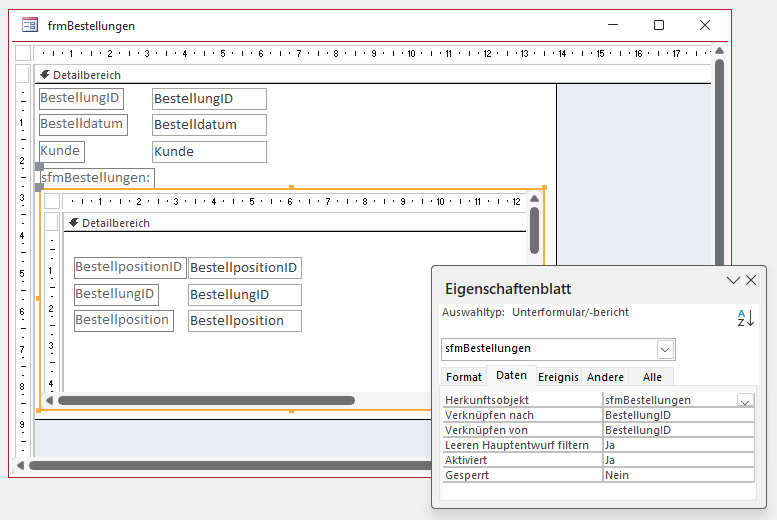The image size is (777, 520).
Task: Click the Gesperrt property value Nein
Action: (x=678, y=475)
